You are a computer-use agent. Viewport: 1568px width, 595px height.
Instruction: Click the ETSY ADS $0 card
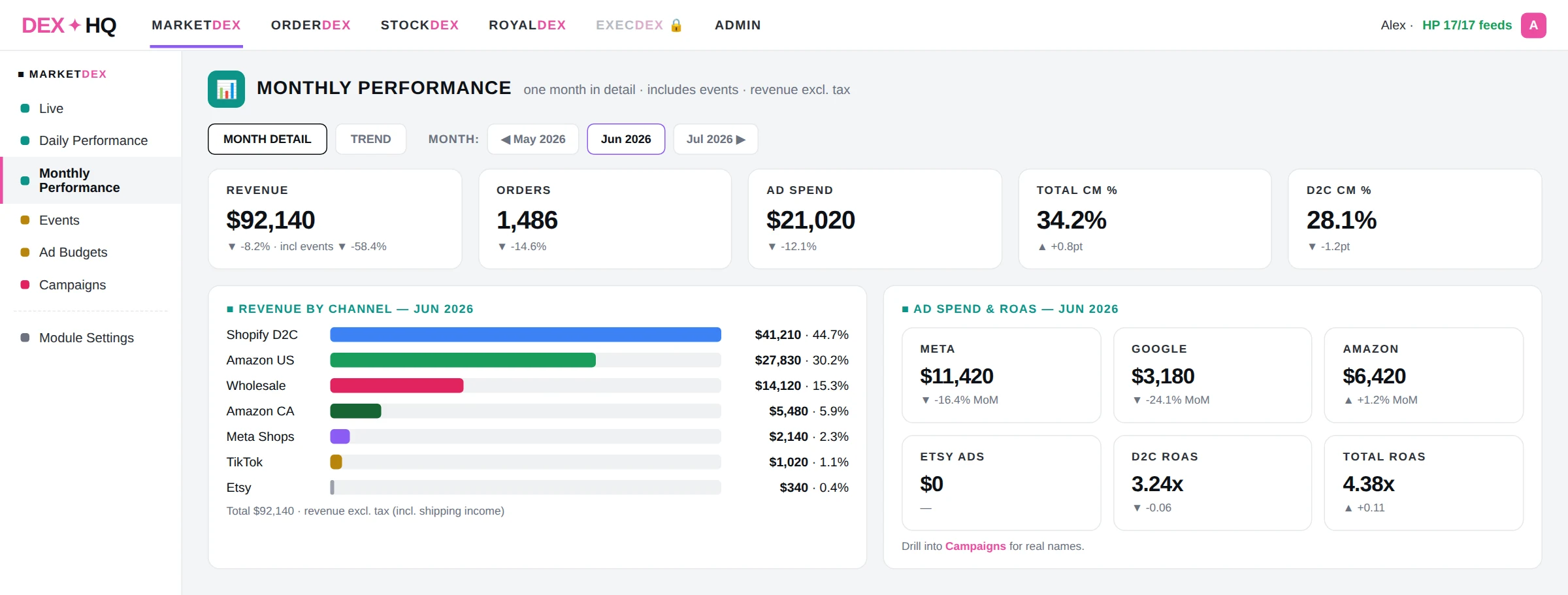[x=1001, y=483]
